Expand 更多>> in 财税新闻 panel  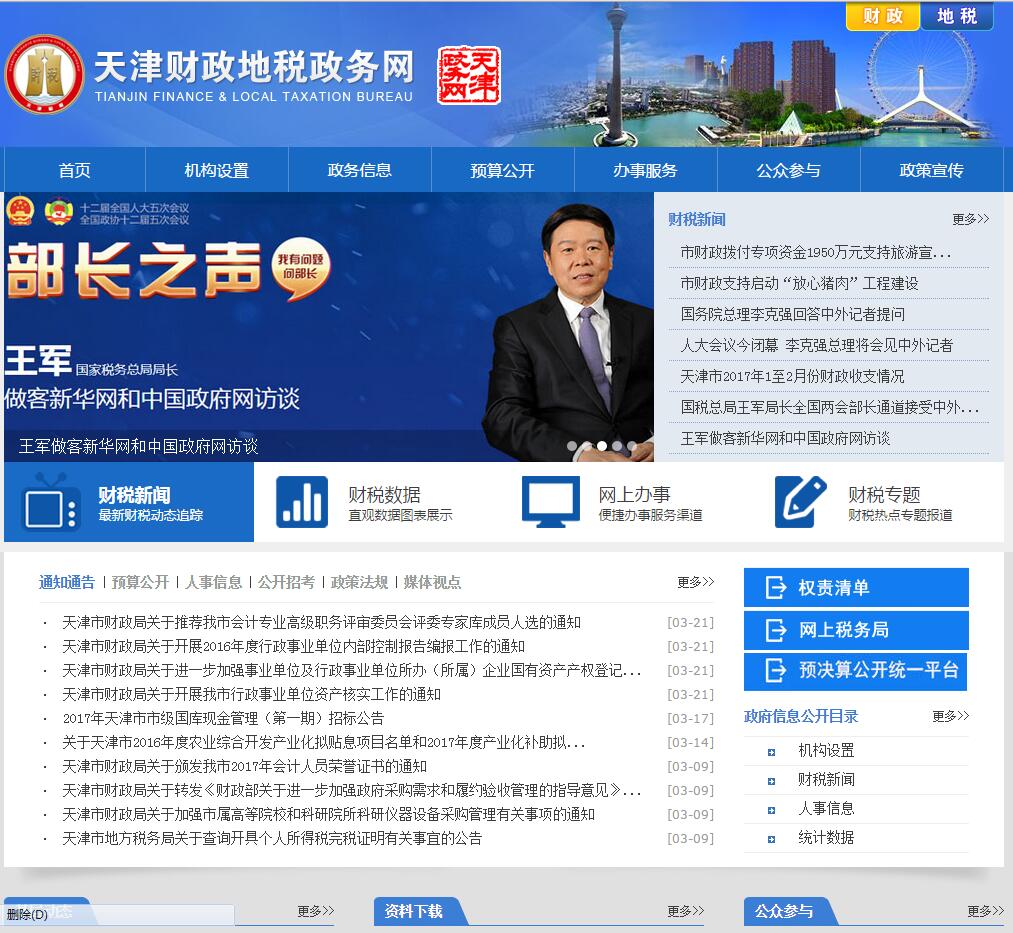tap(970, 219)
